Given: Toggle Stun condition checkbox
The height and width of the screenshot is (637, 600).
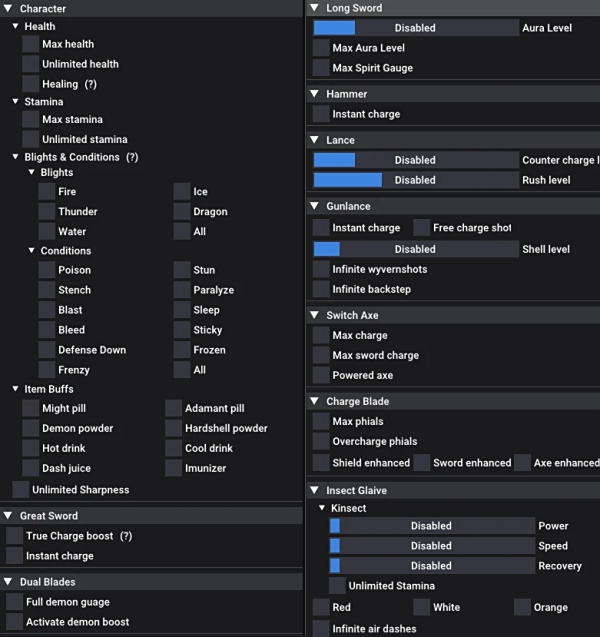Looking at the screenshot, I should (x=182, y=270).
